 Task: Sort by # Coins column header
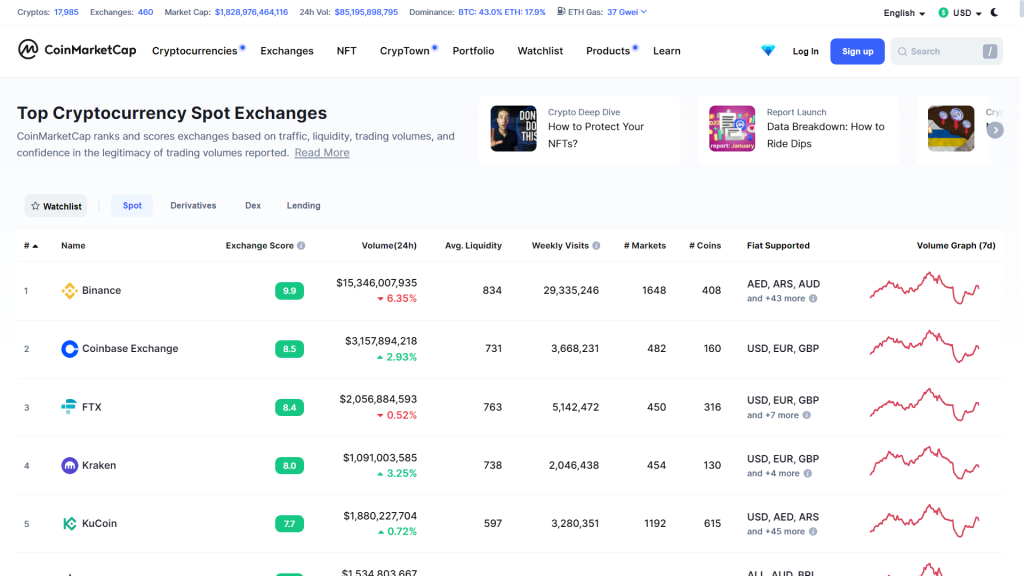point(705,246)
